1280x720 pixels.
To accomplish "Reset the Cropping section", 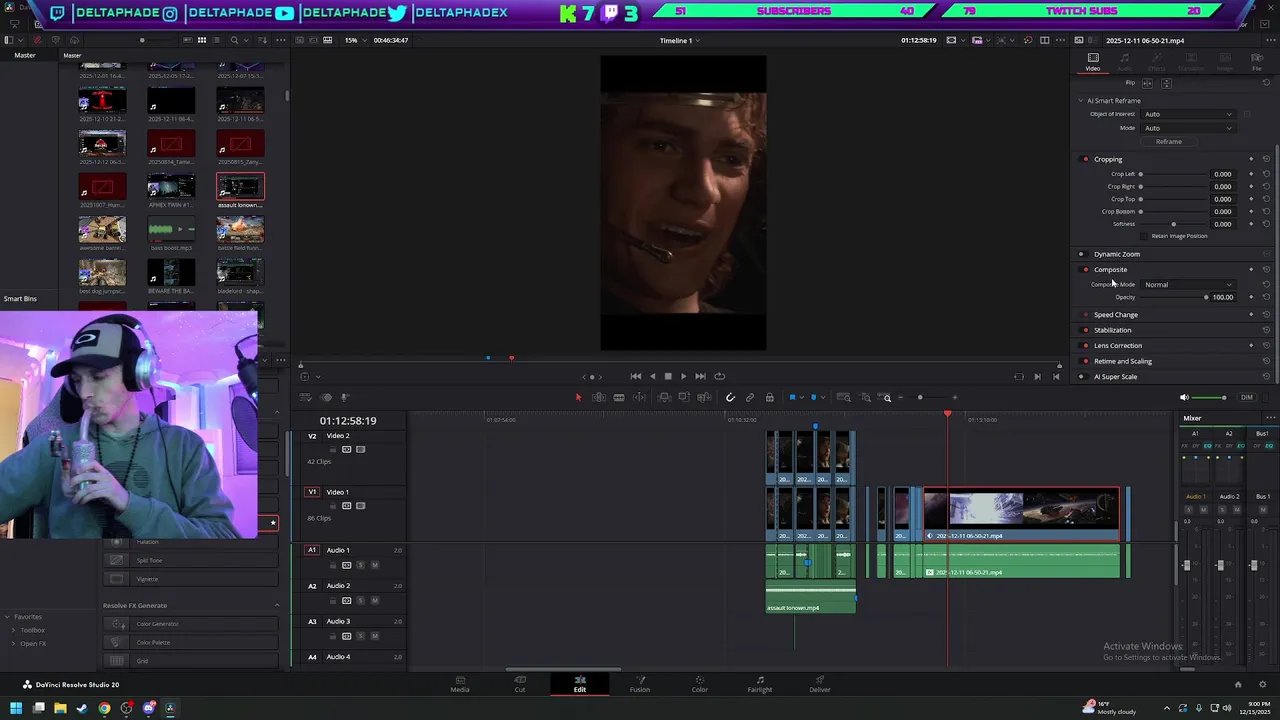I will point(1266,159).
